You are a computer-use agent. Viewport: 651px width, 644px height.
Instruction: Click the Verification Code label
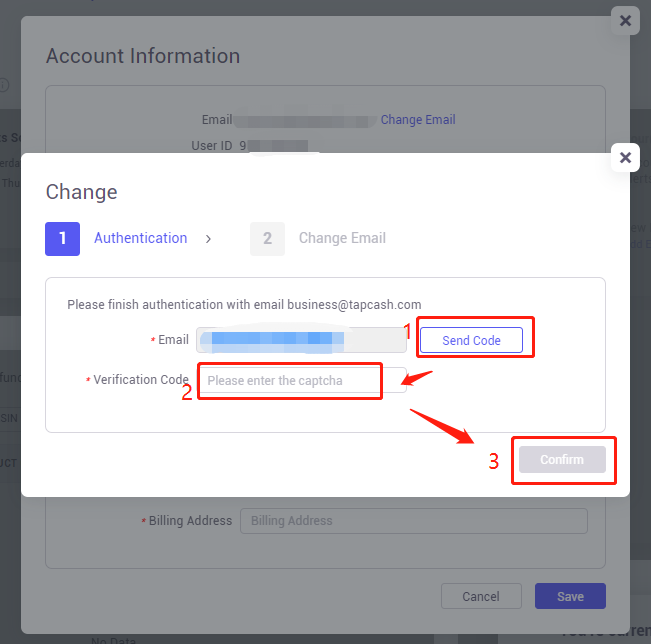point(141,380)
